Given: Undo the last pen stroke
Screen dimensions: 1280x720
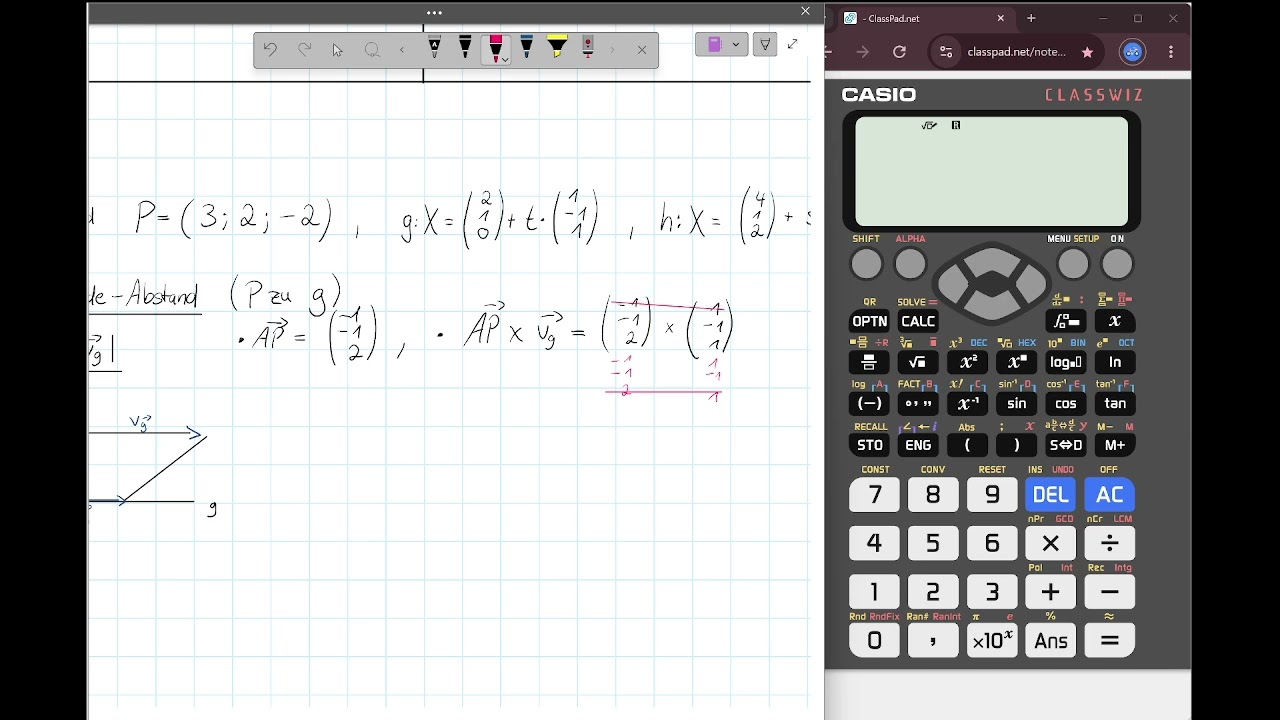Looking at the screenshot, I should pyautogui.click(x=270, y=49).
